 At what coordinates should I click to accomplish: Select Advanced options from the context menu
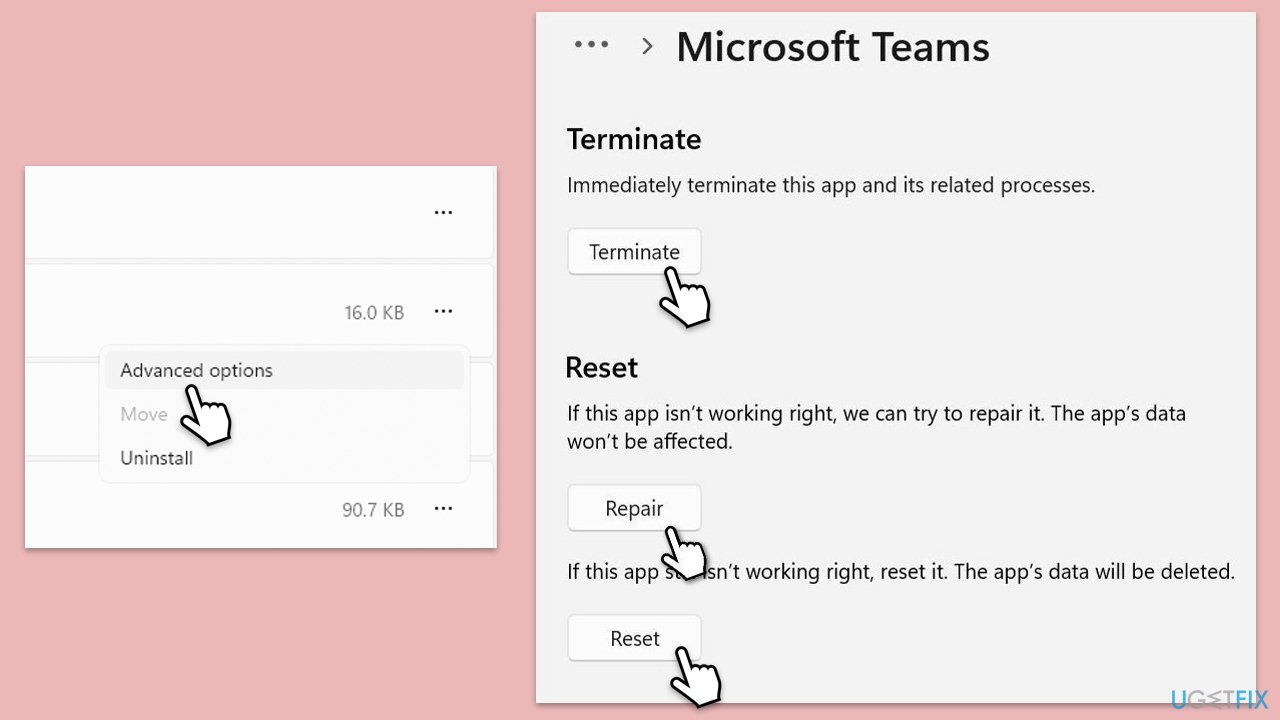click(196, 370)
